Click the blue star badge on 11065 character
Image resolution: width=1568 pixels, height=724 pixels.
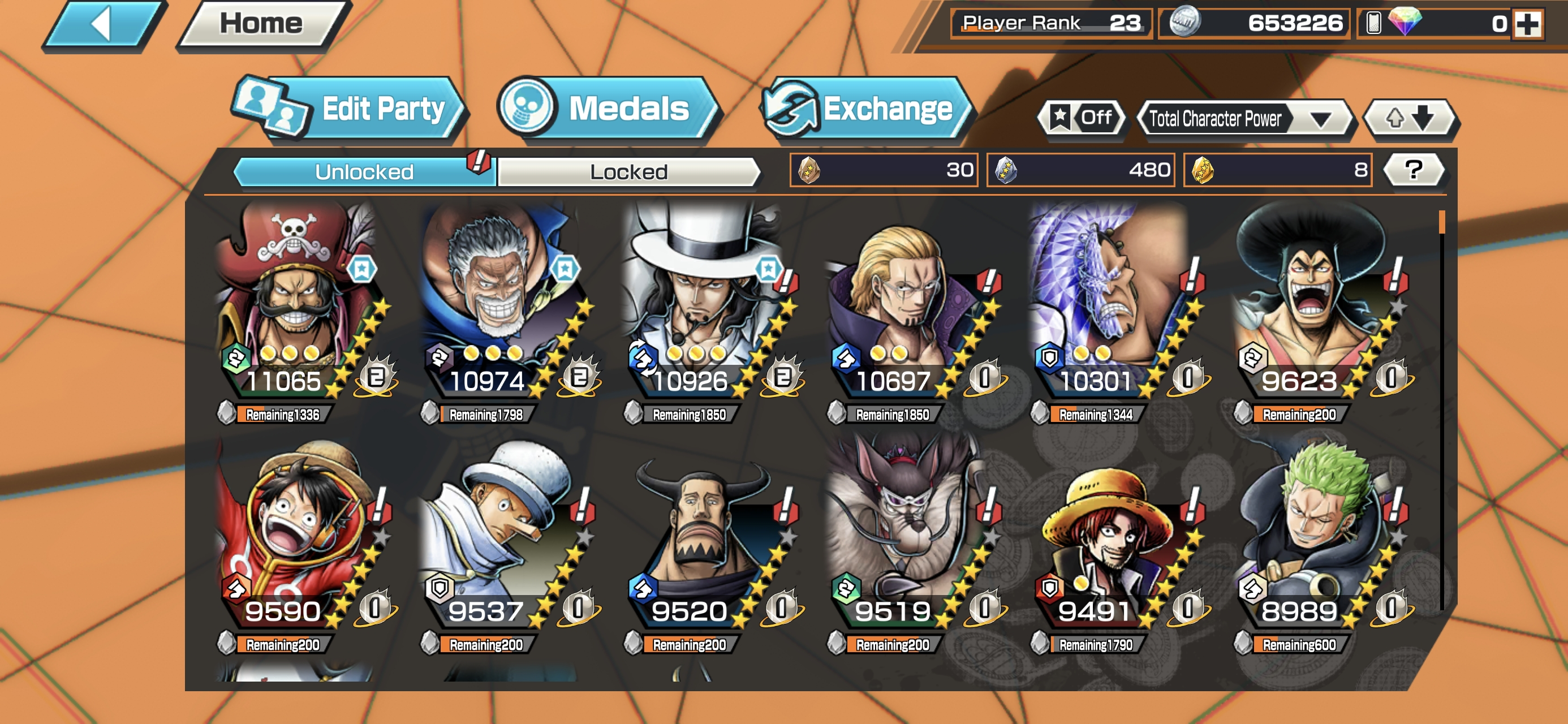(362, 269)
